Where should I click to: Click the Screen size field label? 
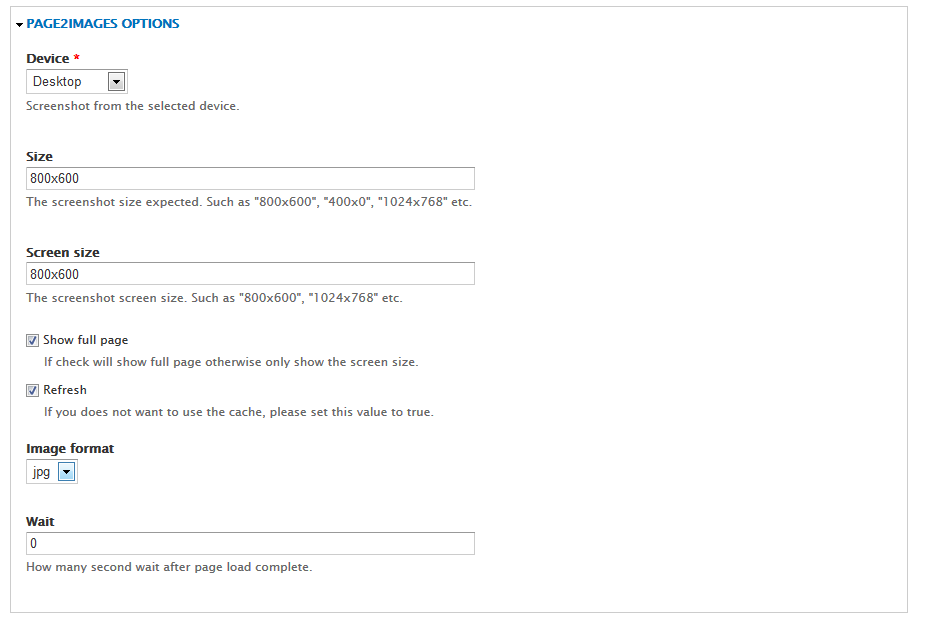(63, 252)
